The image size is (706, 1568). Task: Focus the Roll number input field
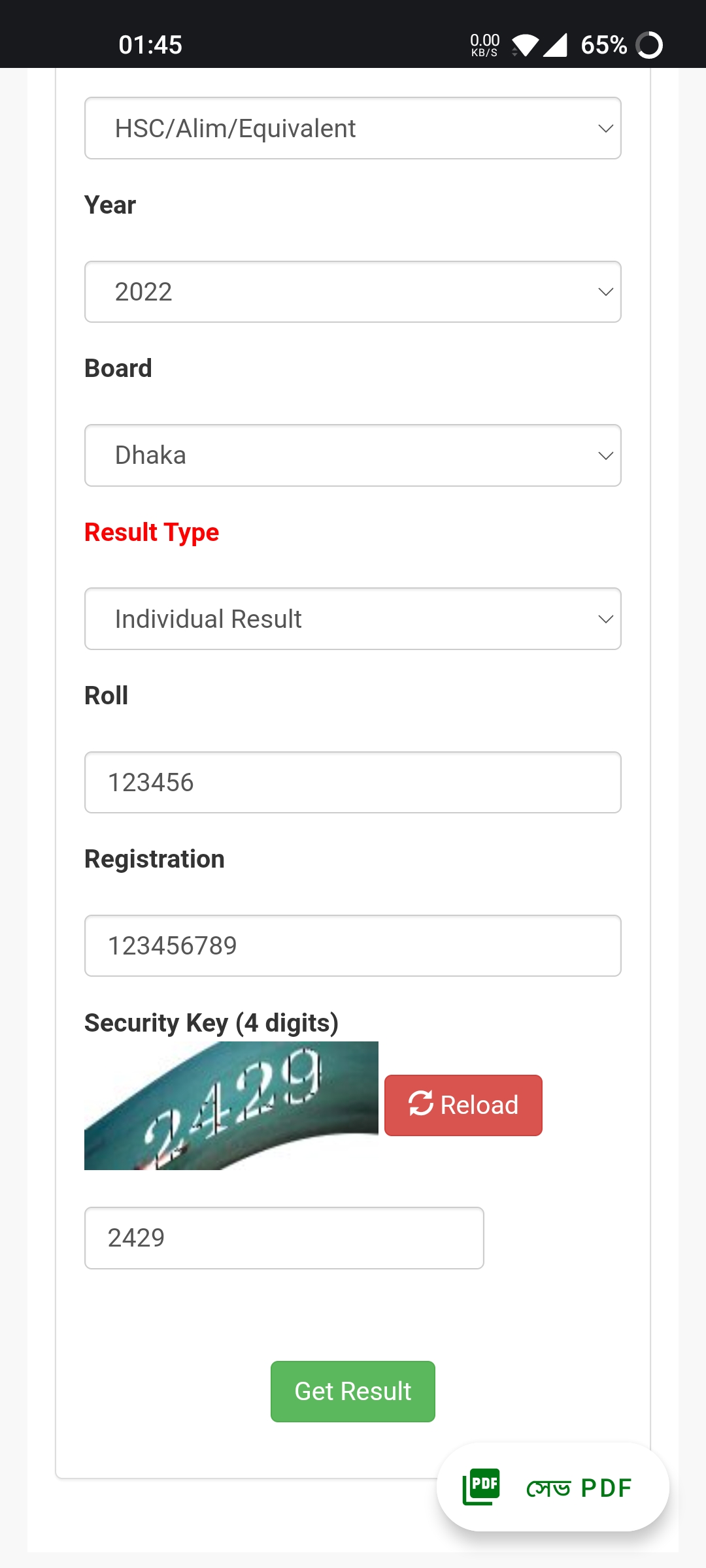pos(353,782)
